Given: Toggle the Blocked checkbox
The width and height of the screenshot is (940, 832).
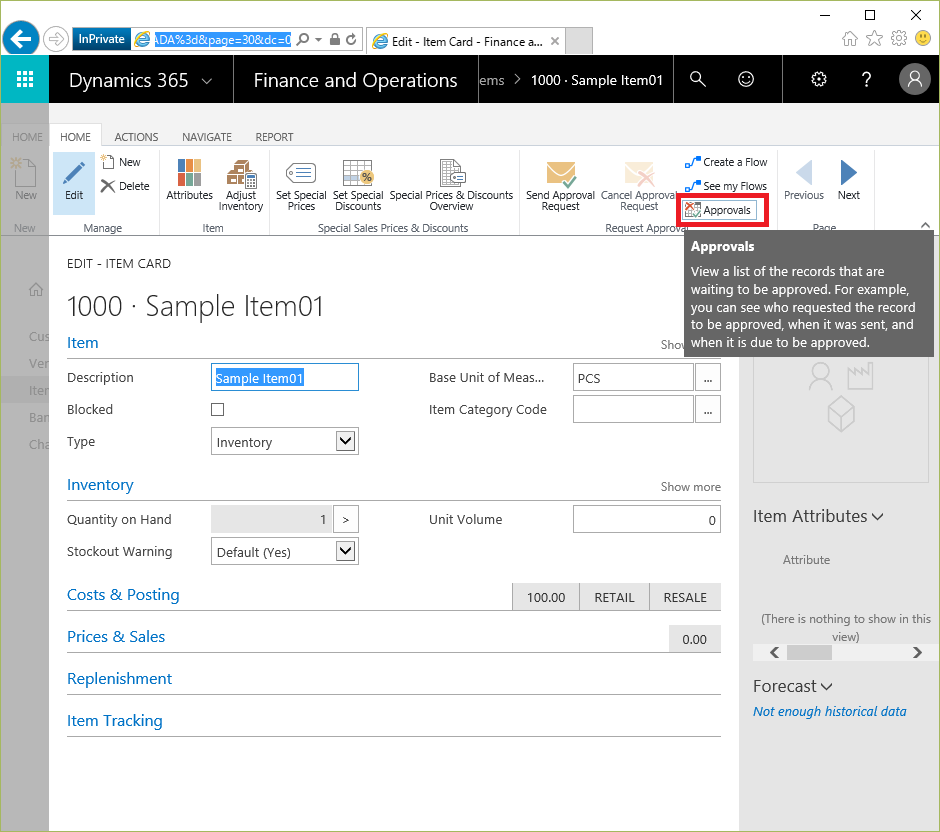Looking at the screenshot, I should pyautogui.click(x=218, y=409).
